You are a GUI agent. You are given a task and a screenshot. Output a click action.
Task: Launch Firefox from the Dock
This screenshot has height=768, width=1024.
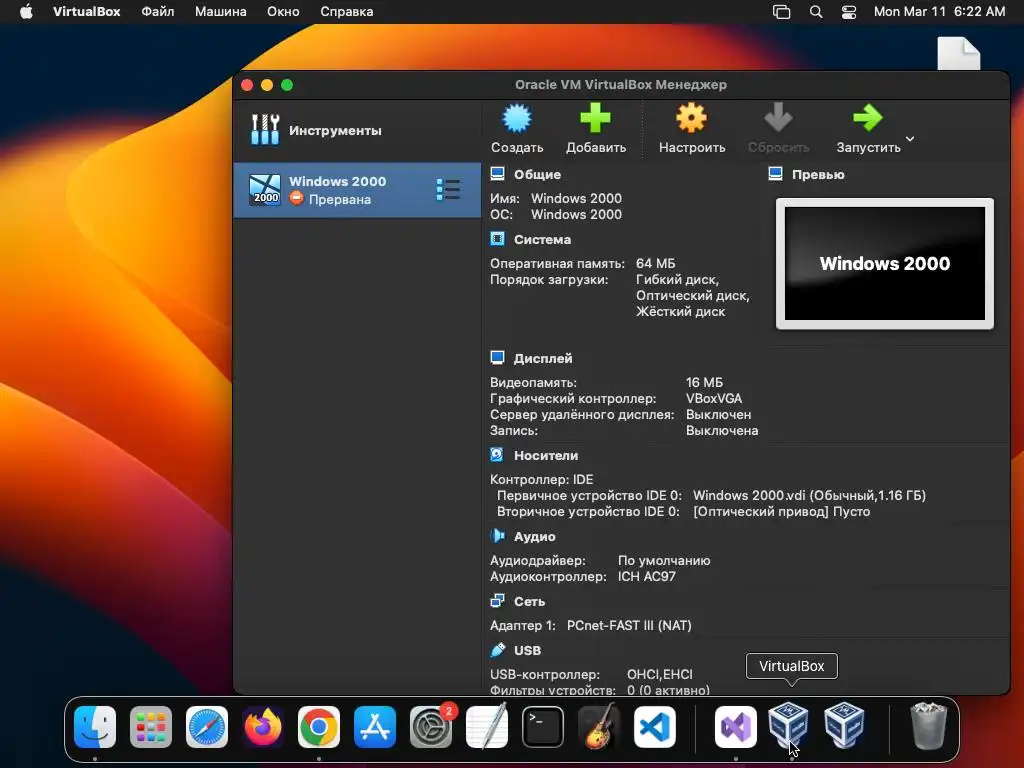pyautogui.click(x=263, y=726)
